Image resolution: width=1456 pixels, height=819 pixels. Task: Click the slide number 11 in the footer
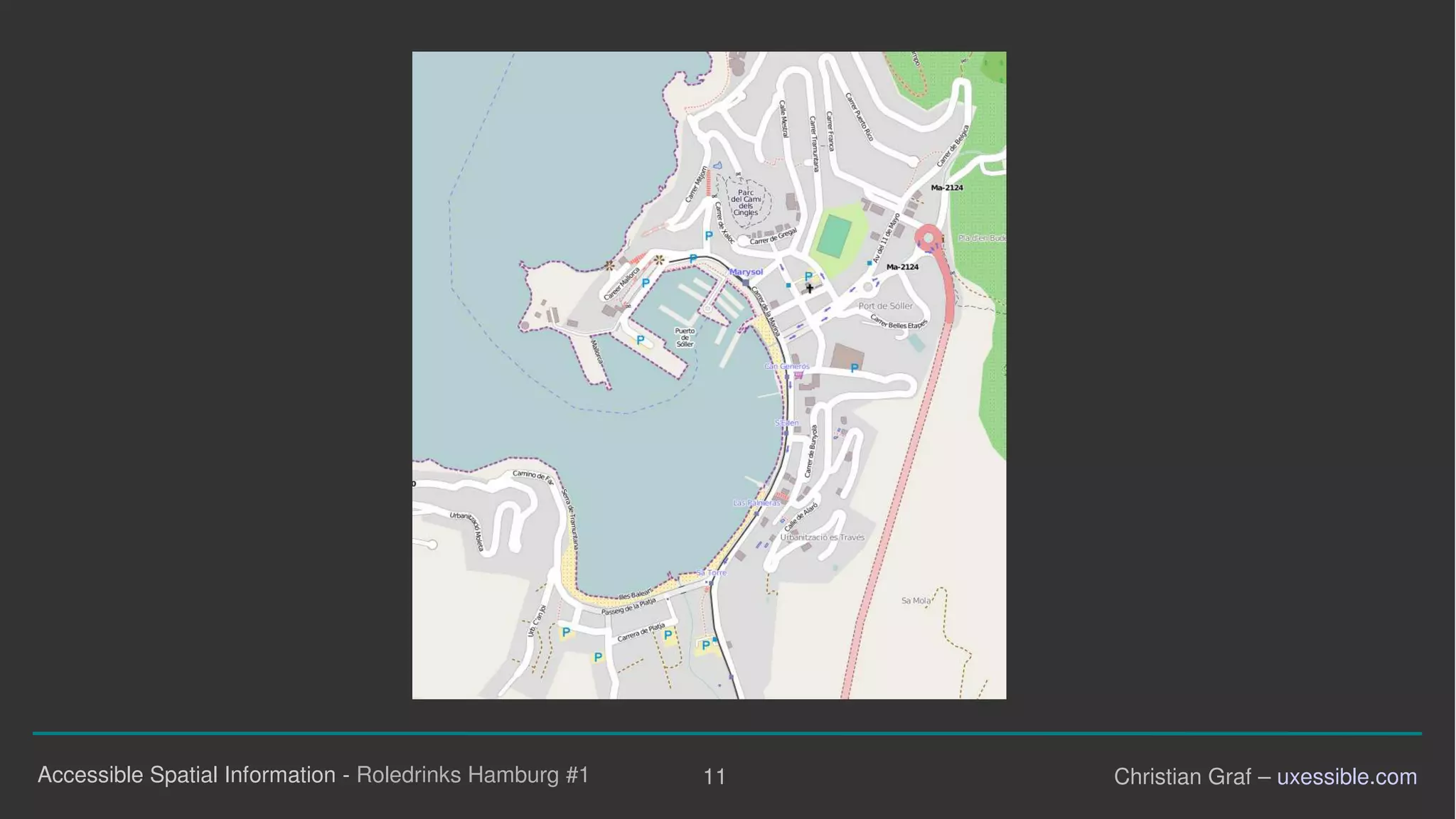[714, 776]
